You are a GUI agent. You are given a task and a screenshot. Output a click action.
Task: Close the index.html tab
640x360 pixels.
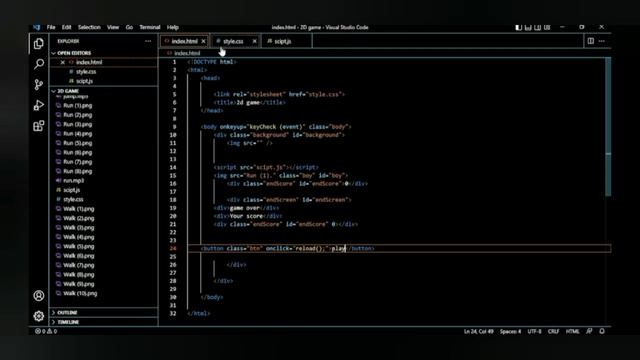click(x=203, y=41)
